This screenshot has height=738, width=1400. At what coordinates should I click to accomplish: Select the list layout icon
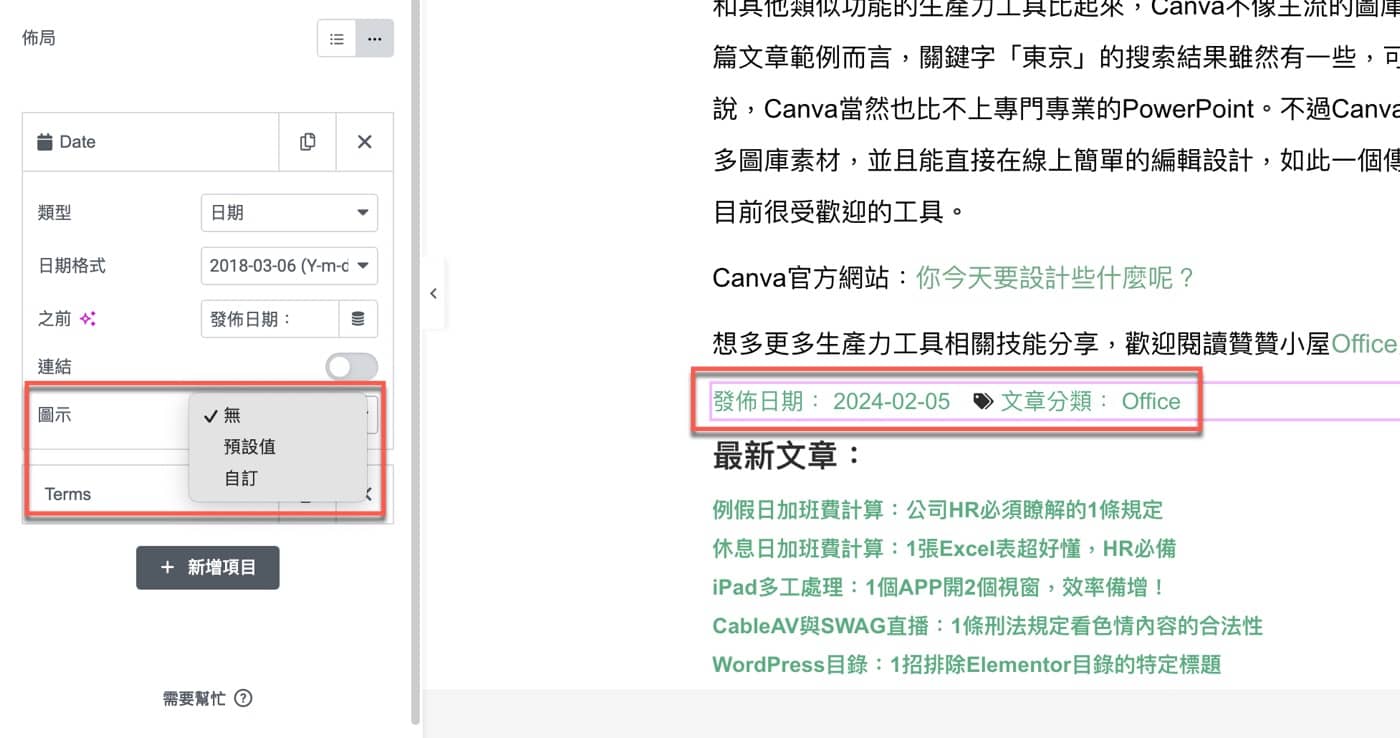[x=337, y=39]
